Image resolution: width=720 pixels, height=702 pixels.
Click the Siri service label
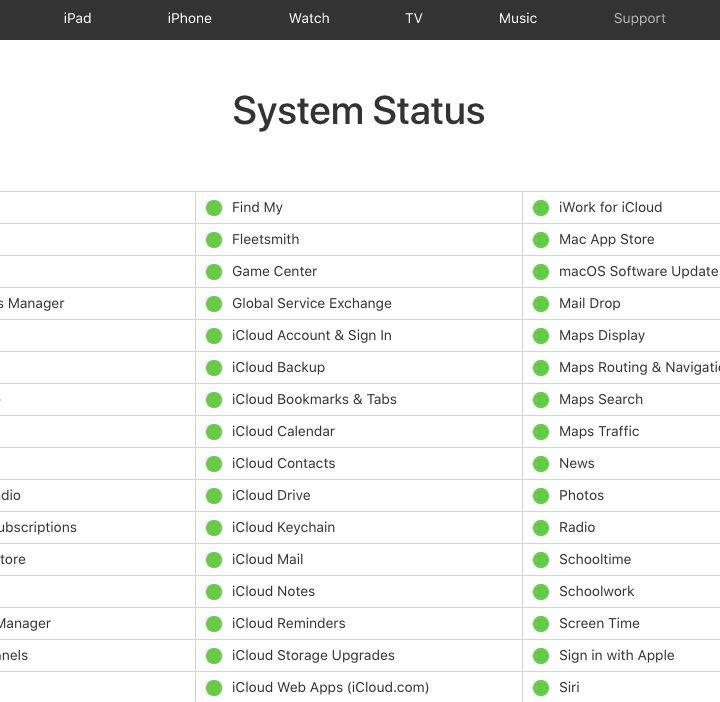click(x=569, y=687)
